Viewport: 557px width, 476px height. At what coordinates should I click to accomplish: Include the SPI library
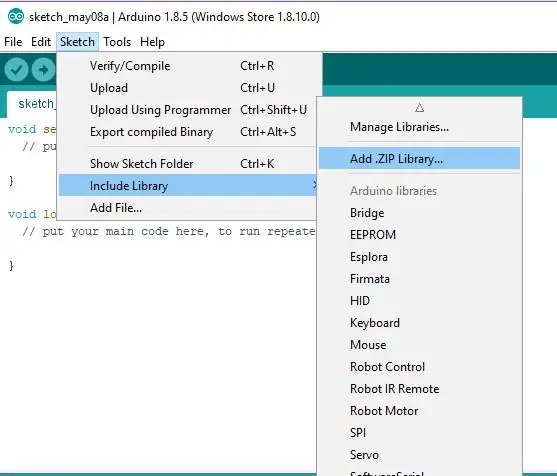[420, 433]
